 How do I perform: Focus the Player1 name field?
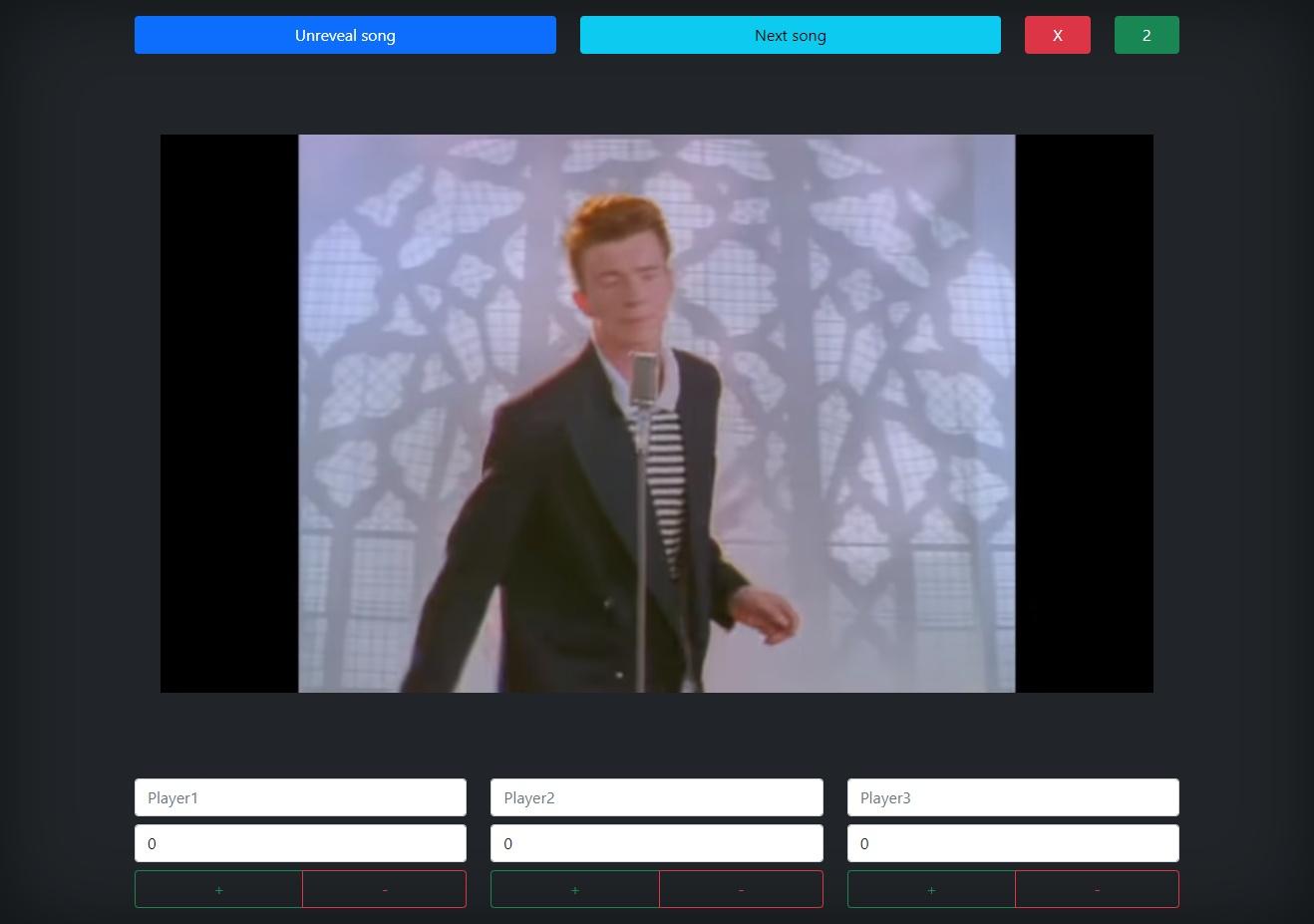(x=300, y=797)
